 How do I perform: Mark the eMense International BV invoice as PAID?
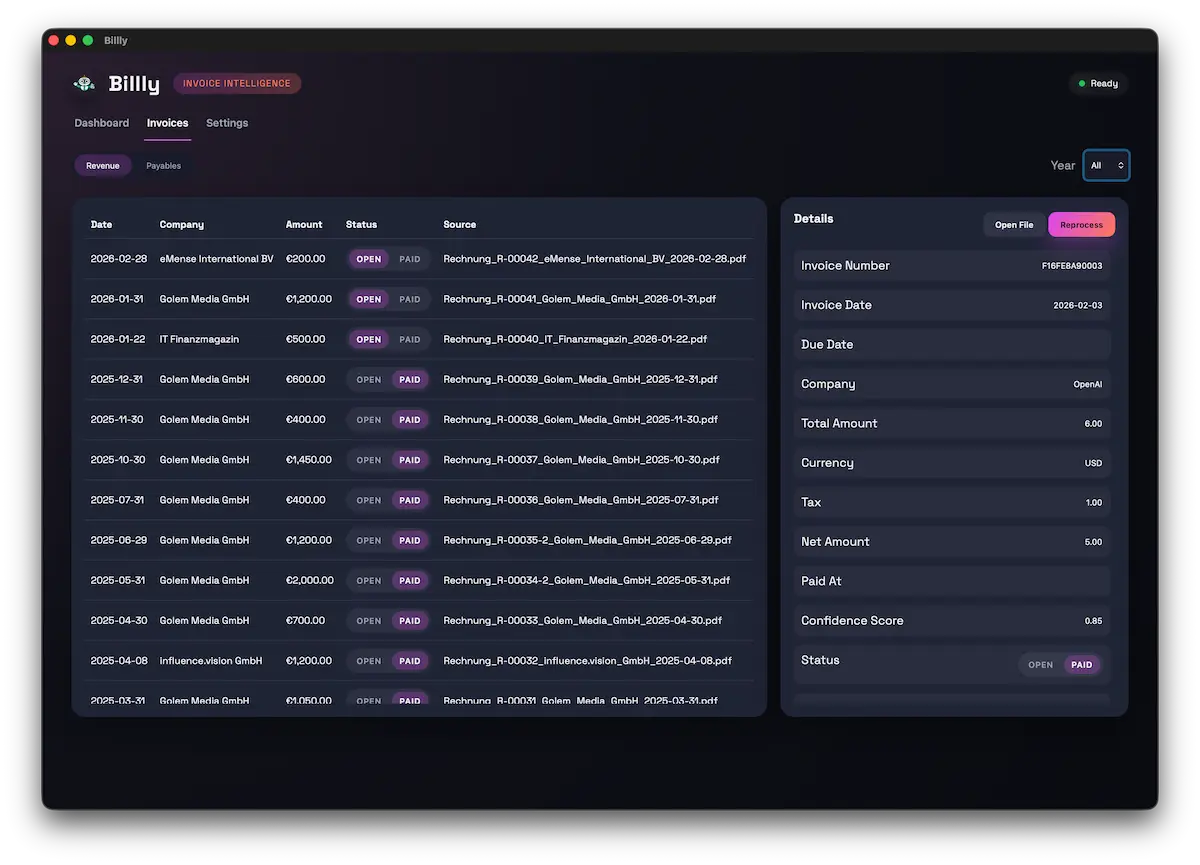(x=410, y=258)
